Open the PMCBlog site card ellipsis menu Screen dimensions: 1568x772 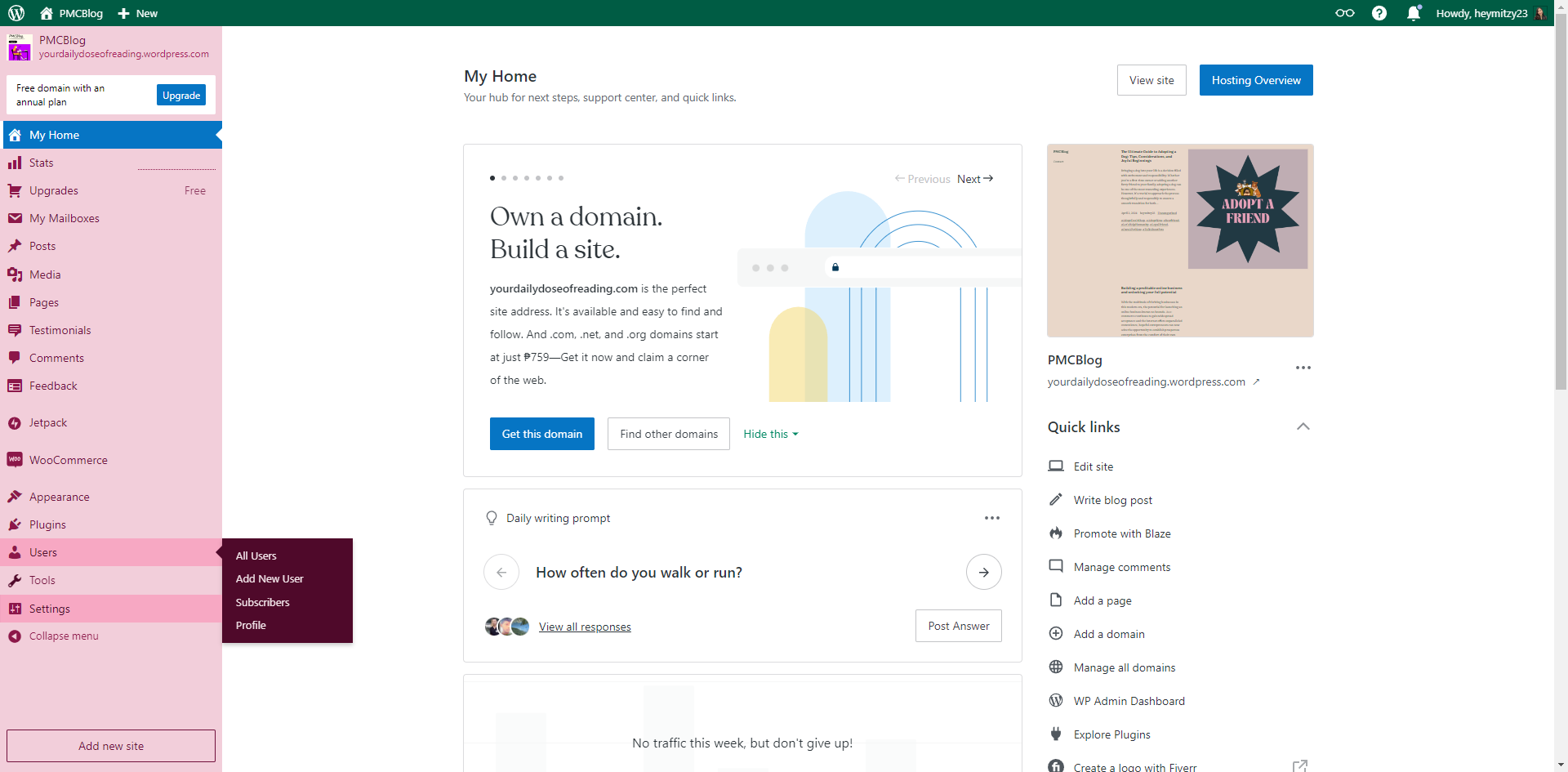click(1303, 368)
